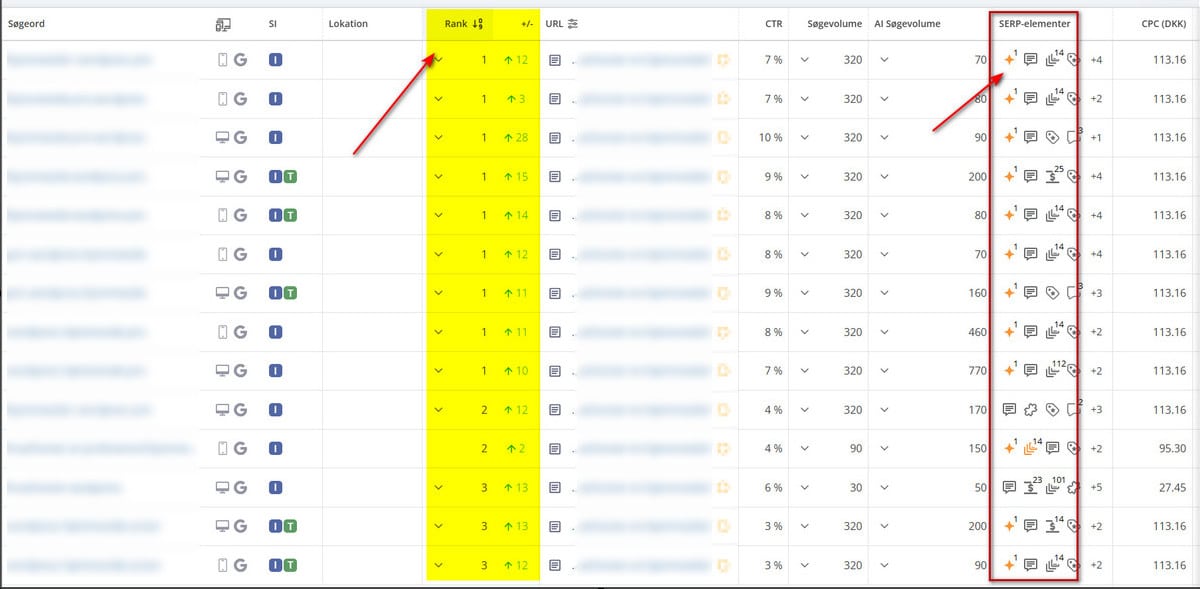The image size is (1200, 589).
Task: Click the AI Søgevolume column header
Action: coord(907,24)
